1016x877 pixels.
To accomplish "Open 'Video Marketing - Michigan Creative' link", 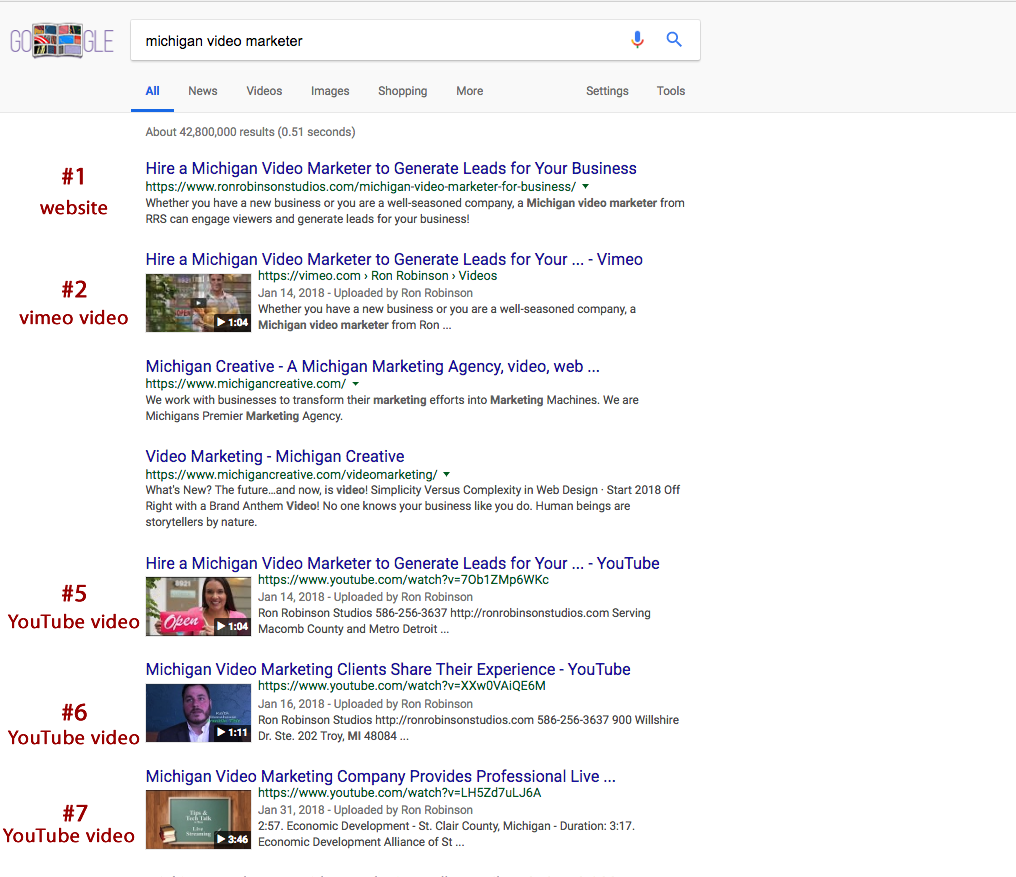I will click(x=275, y=456).
